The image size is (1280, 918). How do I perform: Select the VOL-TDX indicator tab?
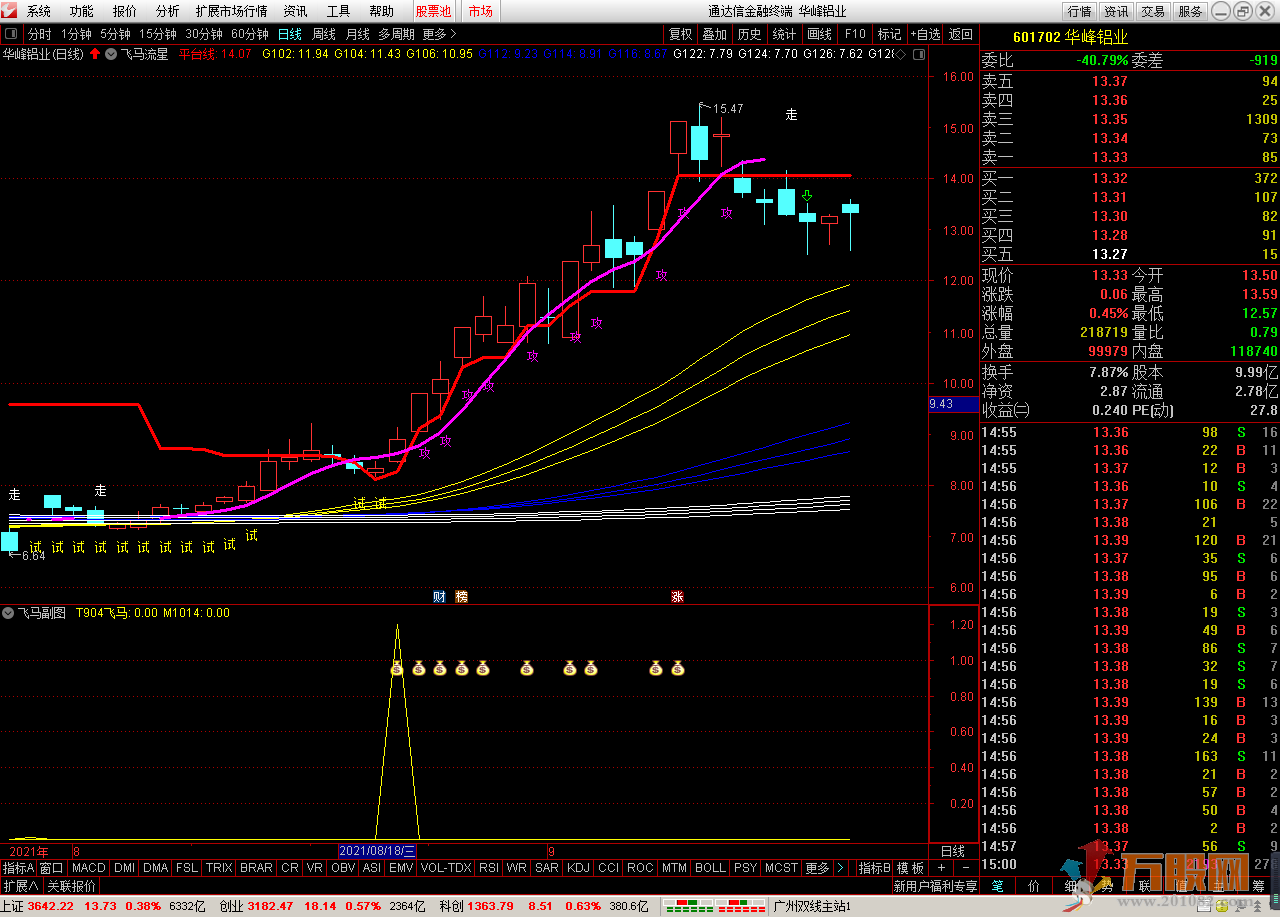(446, 868)
